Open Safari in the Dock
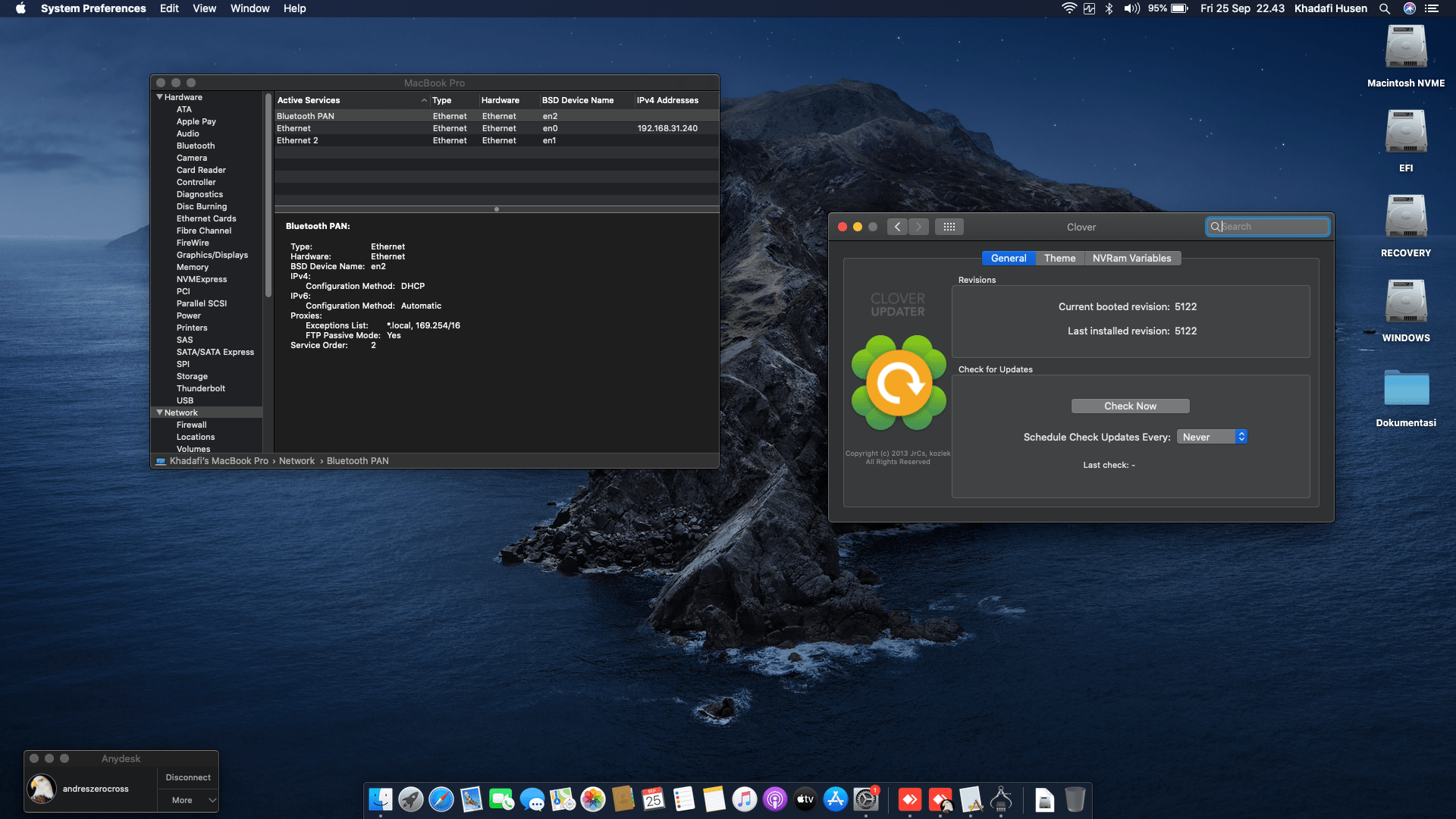 click(x=441, y=799)
